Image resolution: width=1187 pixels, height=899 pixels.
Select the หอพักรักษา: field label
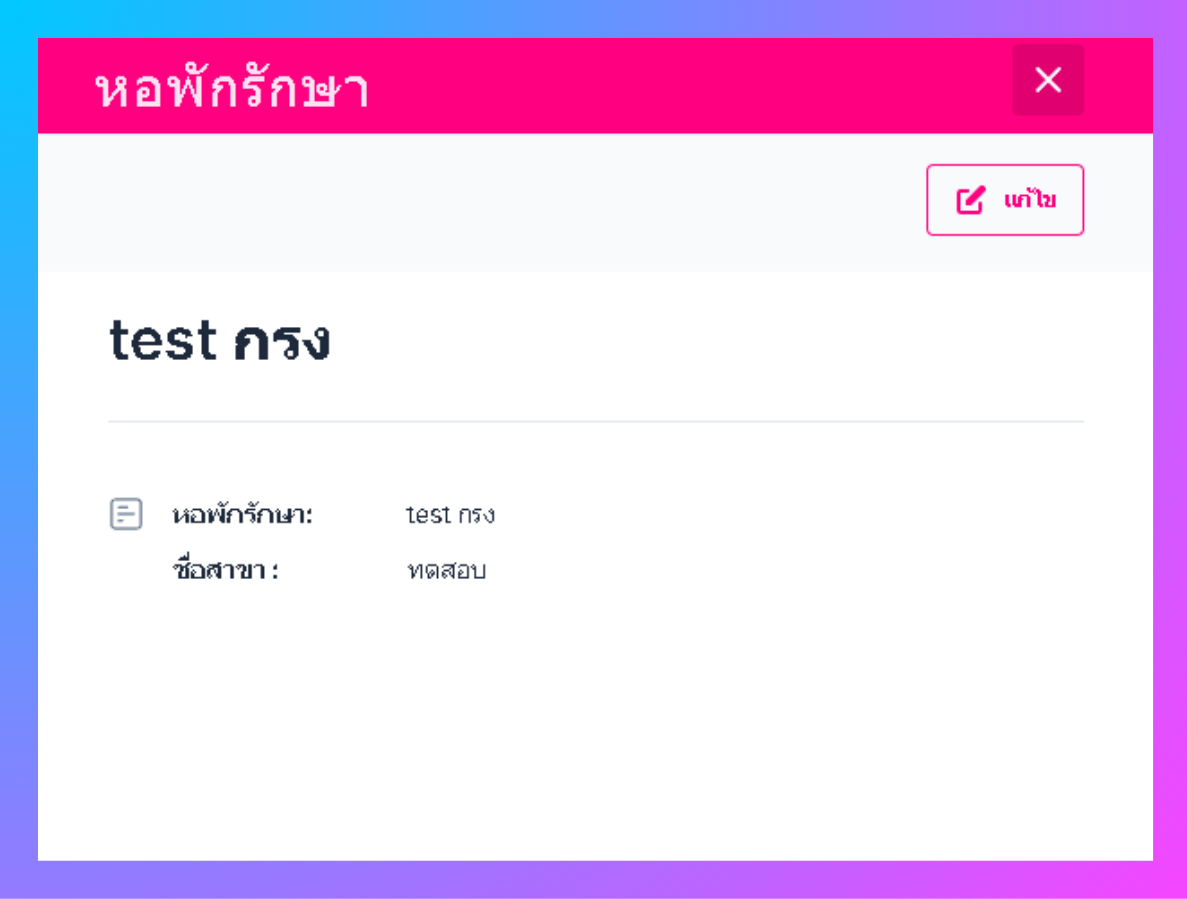tap(243, 516)
